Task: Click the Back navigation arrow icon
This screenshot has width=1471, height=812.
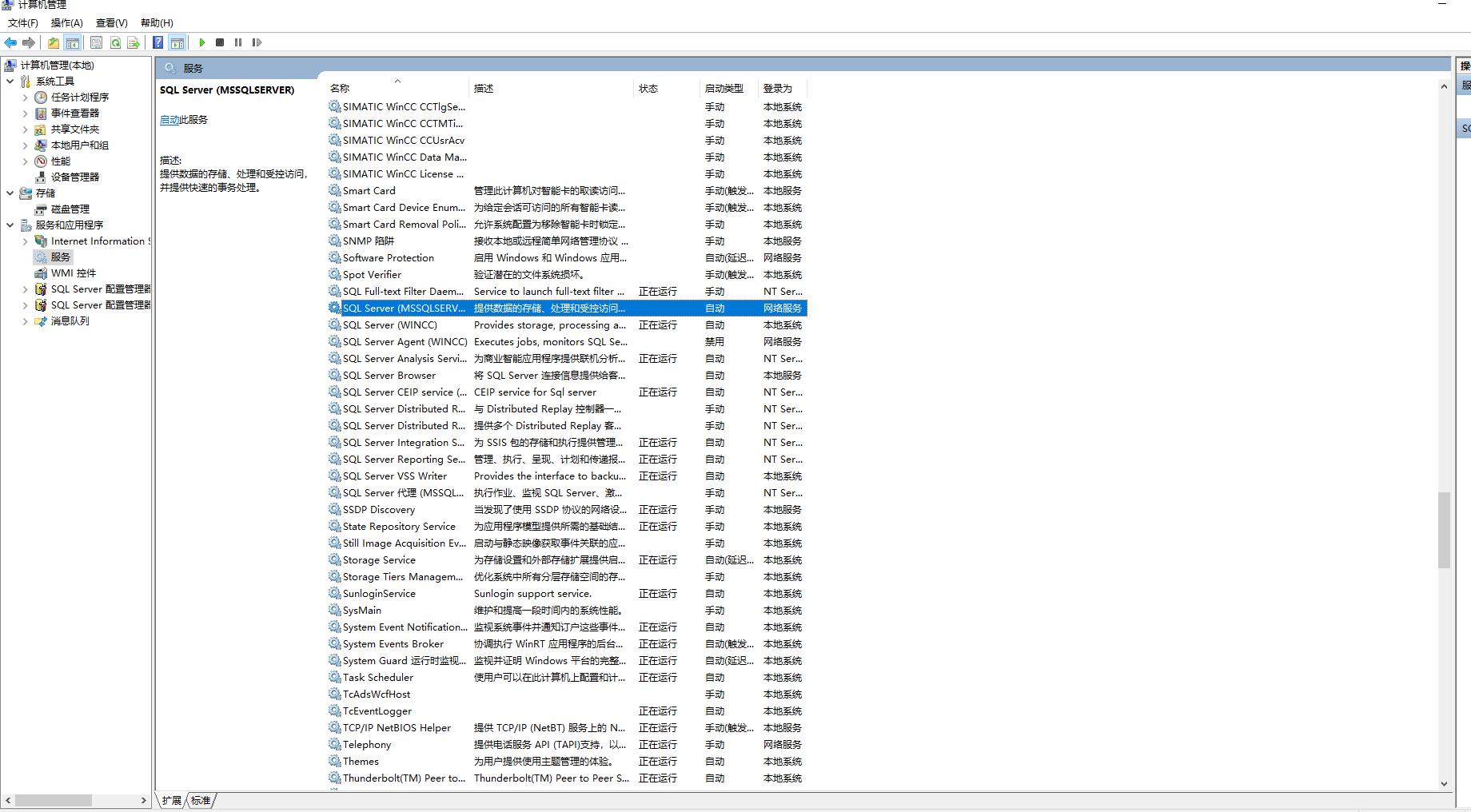Action: (x=10, y=42)
